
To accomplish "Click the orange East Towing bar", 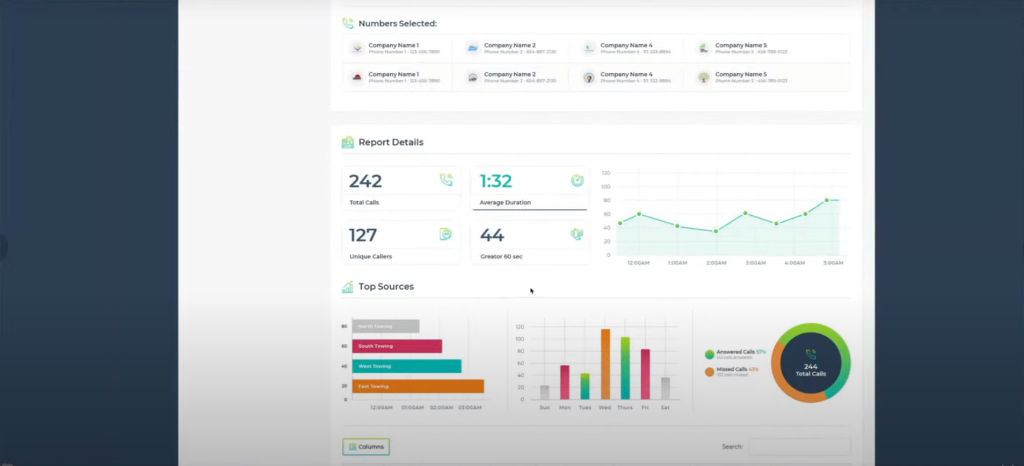I will [418, 386].
